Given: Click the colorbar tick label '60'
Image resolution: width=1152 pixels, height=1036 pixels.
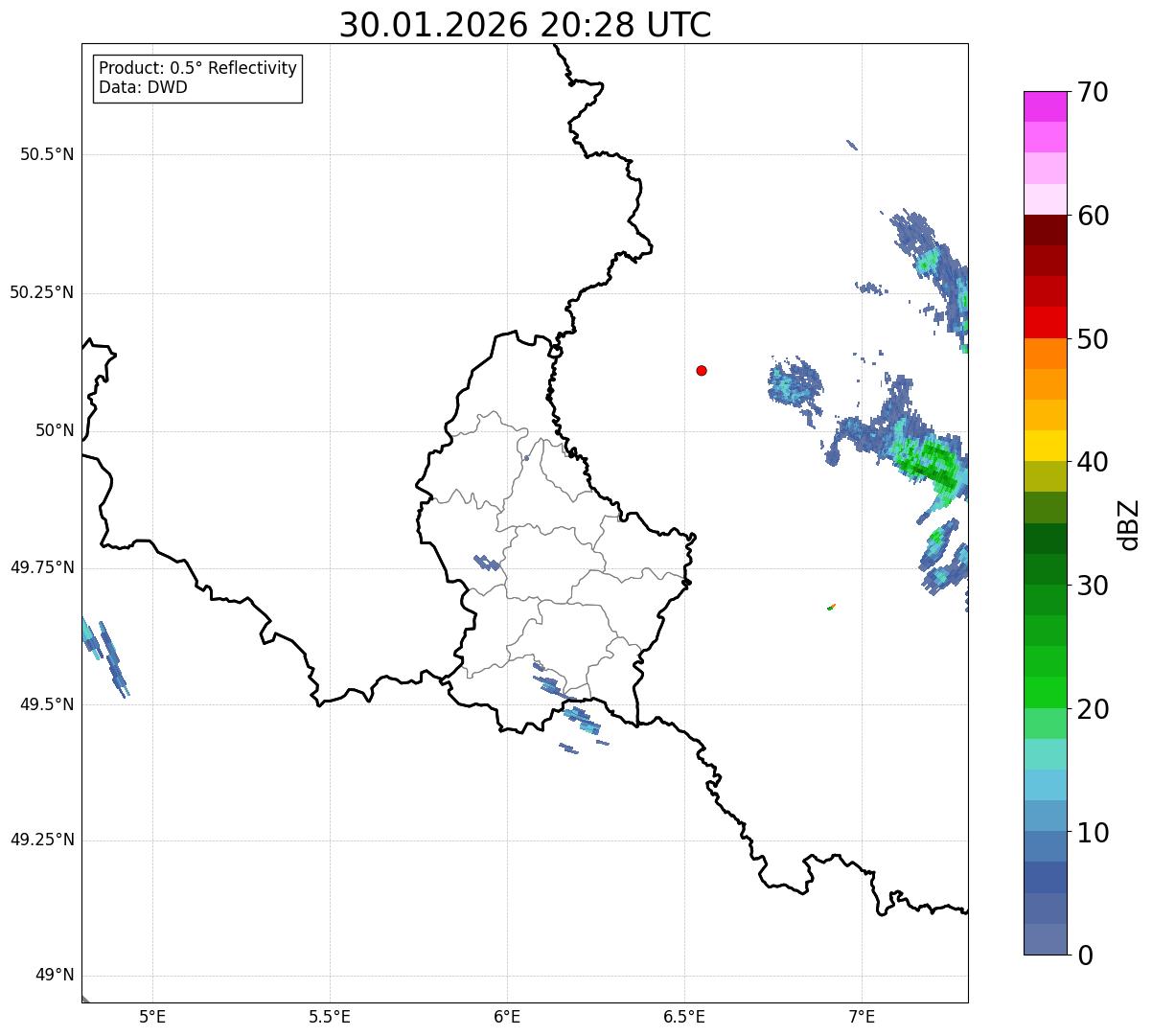Looking at the screenshot, I should 1092,216.
